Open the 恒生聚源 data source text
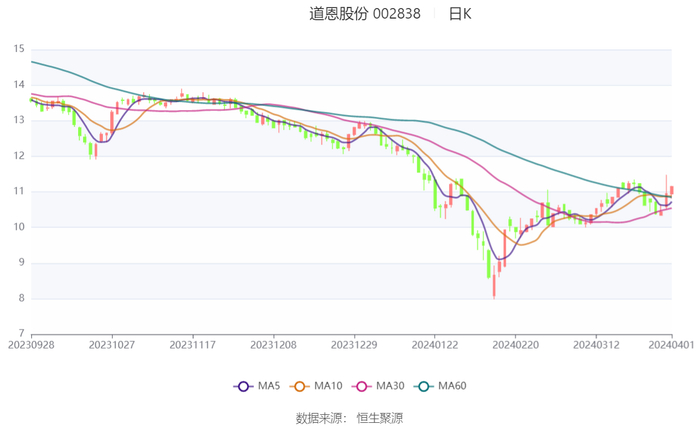 coord(380,416)
